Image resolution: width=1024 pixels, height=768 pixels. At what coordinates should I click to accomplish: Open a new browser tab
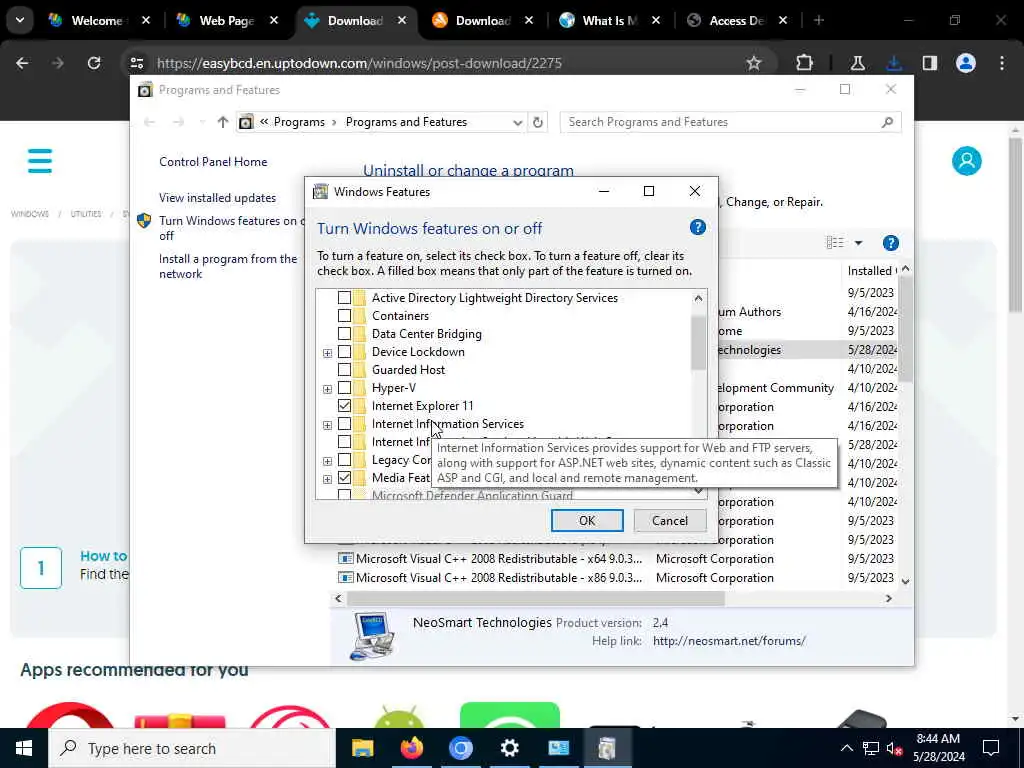click(x=819, y=20)
